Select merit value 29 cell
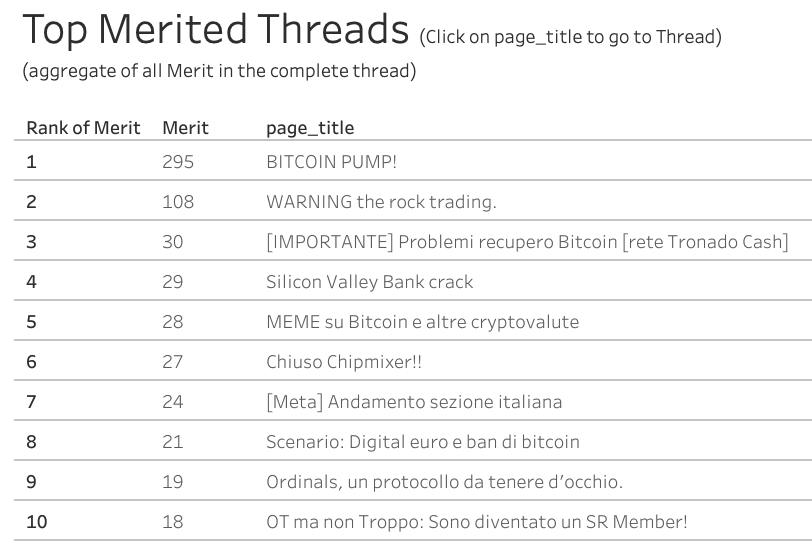 (x=172, y=282)
